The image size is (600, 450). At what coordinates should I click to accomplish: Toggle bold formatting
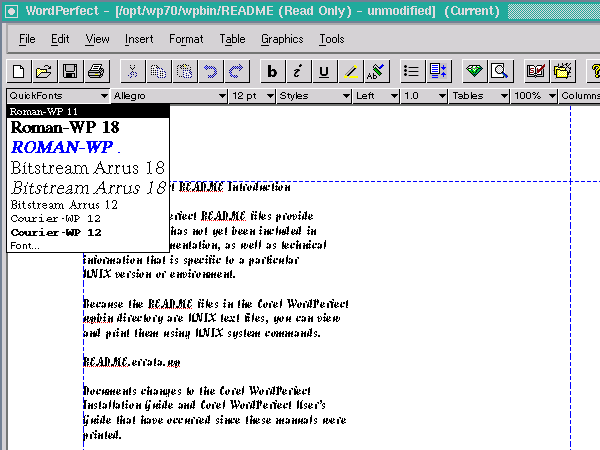tap(272, 71)
